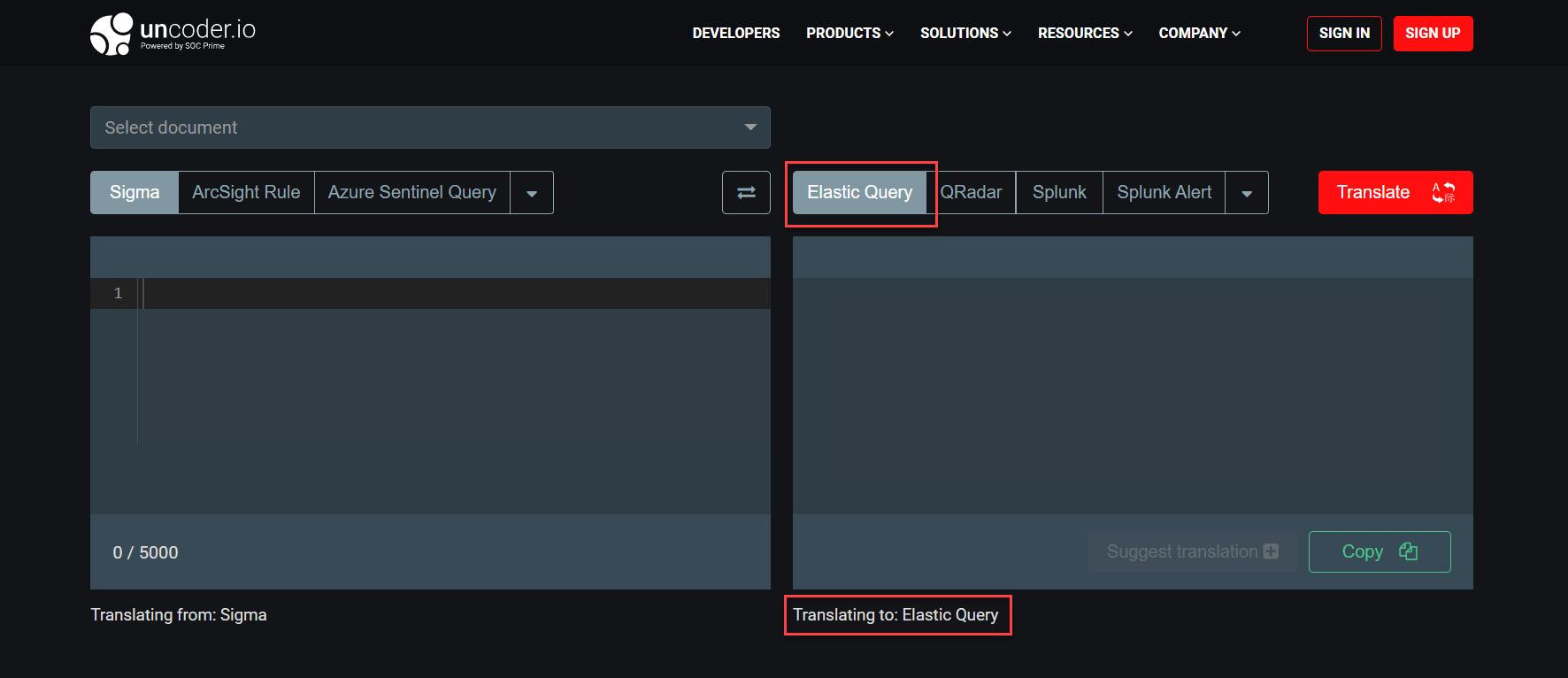Click into the source code editor line 1

pyautogui.click(x=442, y=293)
